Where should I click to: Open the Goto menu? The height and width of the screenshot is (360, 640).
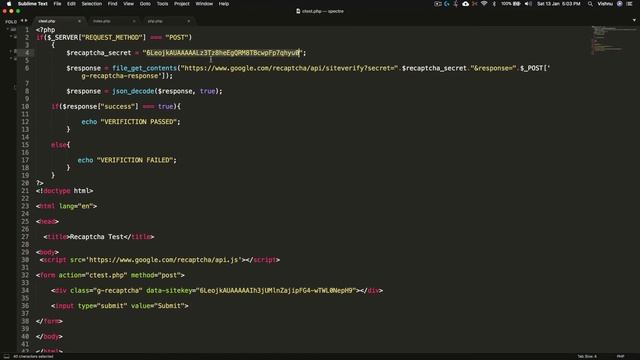coord(145,4)
